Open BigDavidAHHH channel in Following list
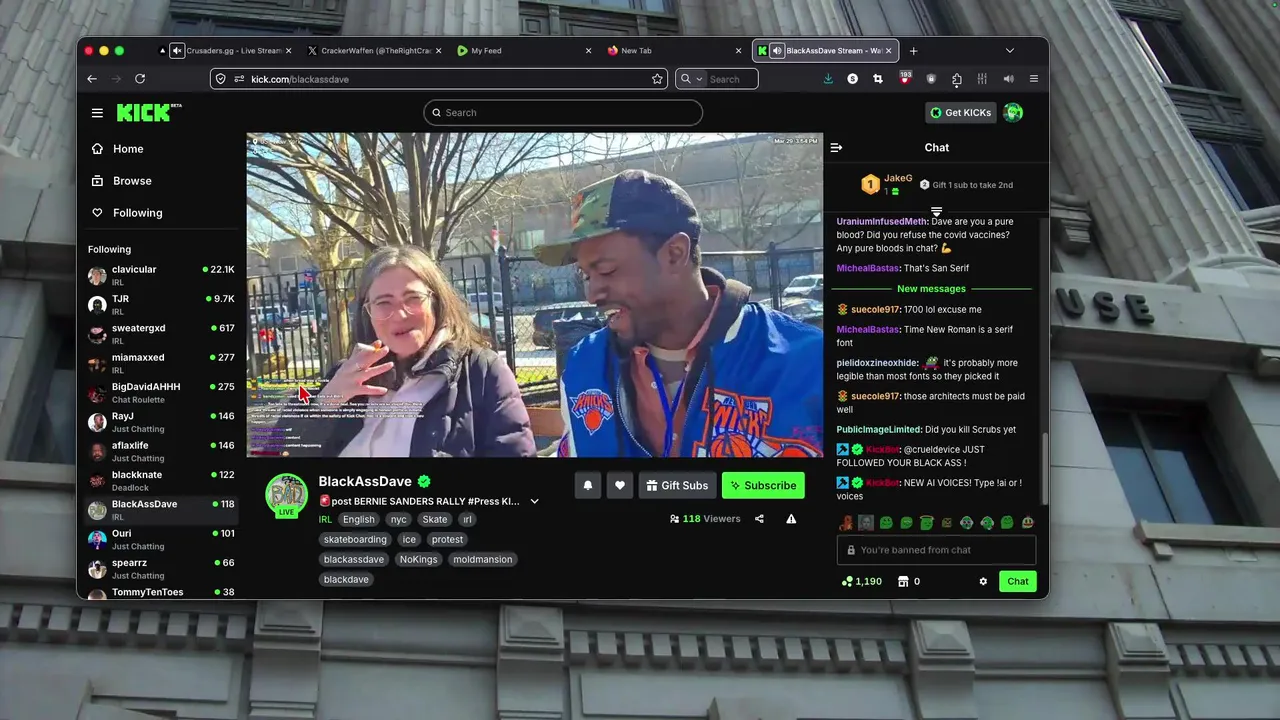This screenshot has width=1280, height=720. pos(161,393)
